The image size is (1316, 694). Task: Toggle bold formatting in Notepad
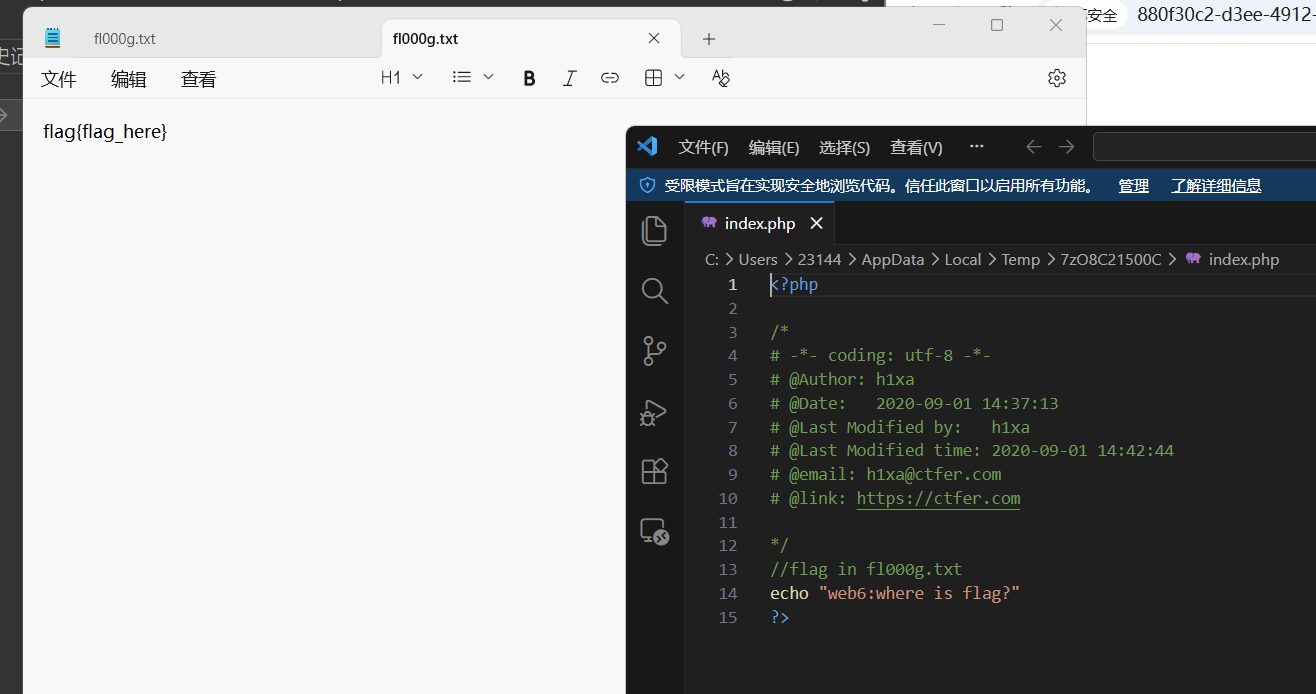(529, 78)
